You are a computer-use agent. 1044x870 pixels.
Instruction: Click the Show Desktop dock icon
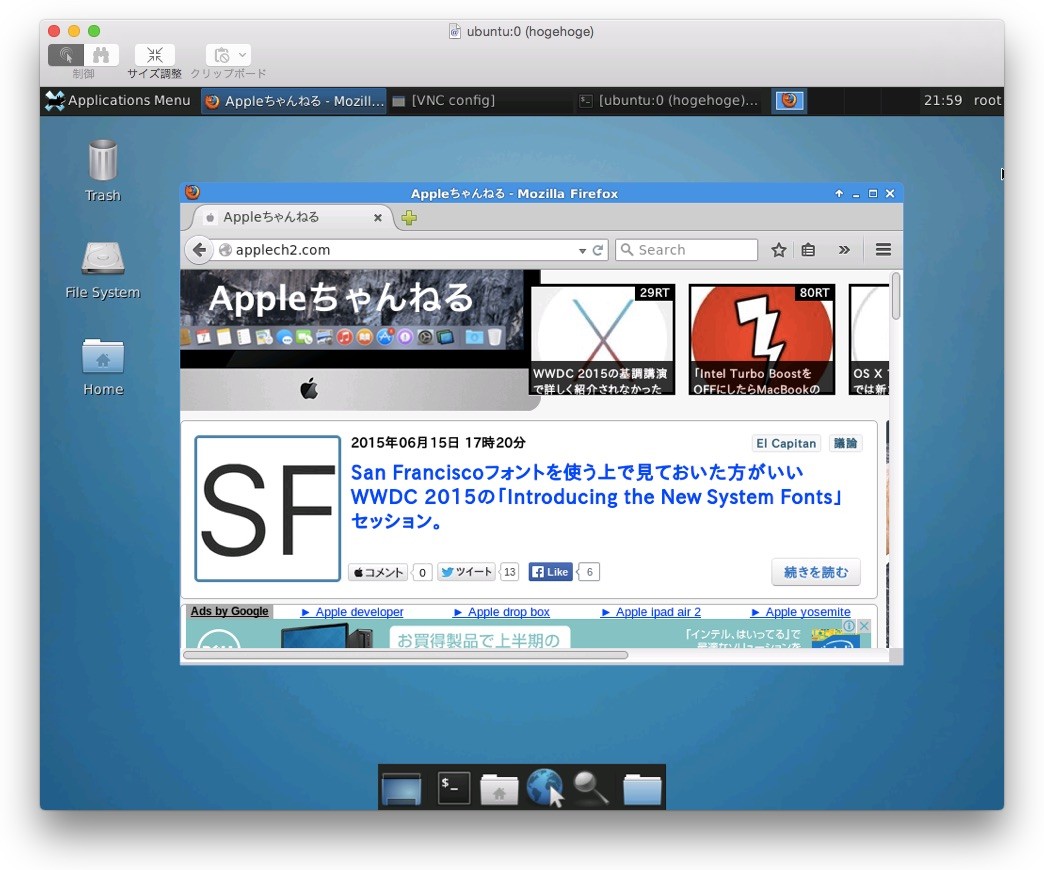pos(401,787)
